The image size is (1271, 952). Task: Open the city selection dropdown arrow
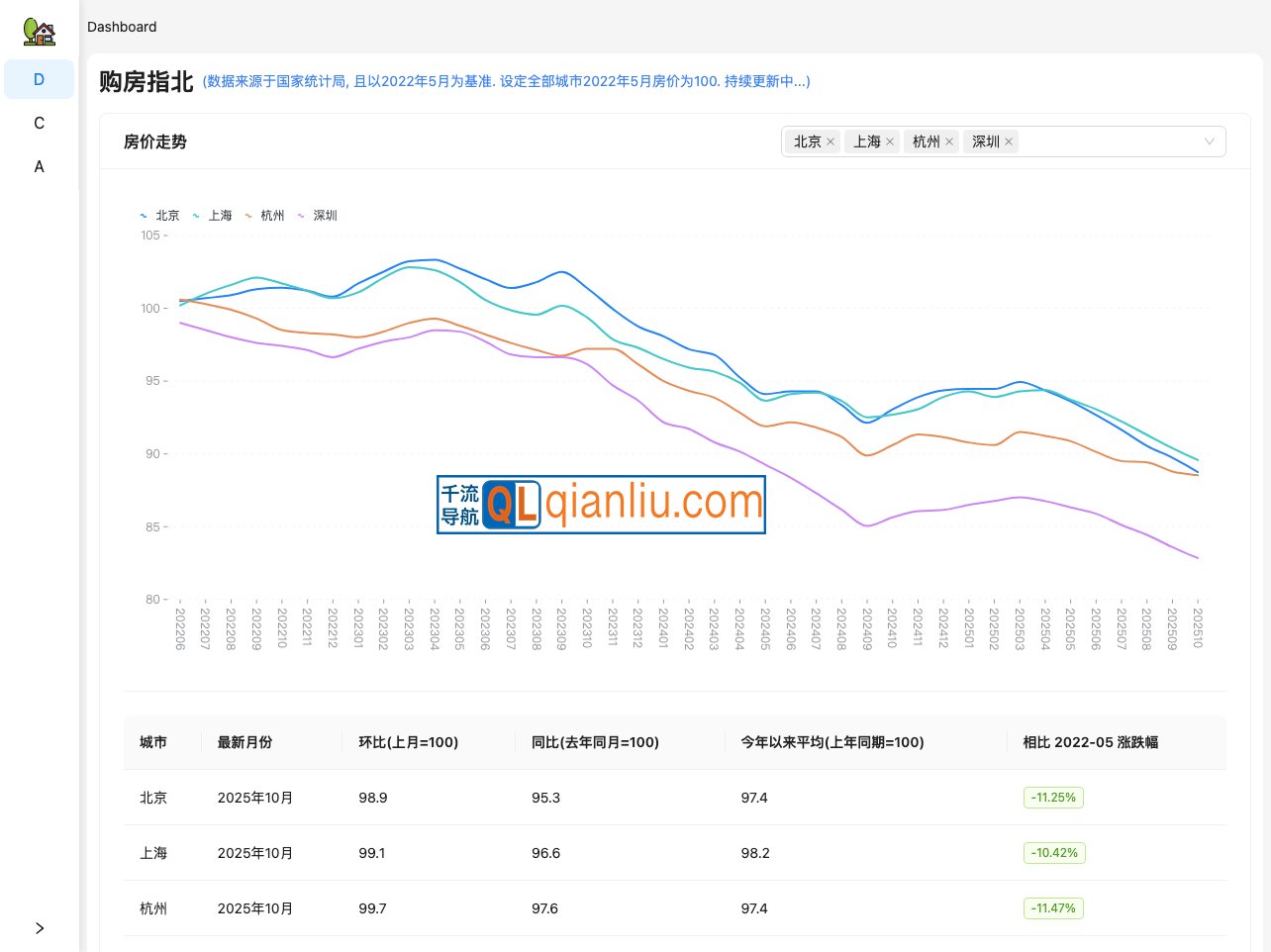[x=1209, y=142]
